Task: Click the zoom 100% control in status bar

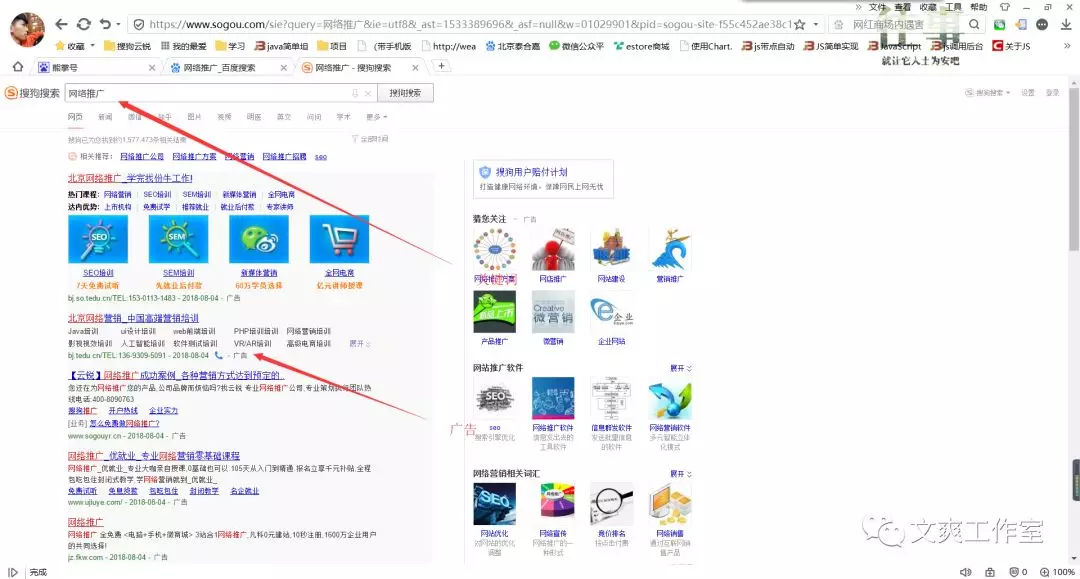Action: point(1057,572)
